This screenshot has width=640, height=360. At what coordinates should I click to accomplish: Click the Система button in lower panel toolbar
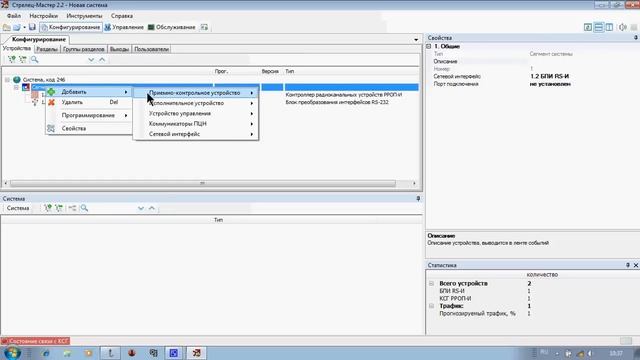(18, 208)
